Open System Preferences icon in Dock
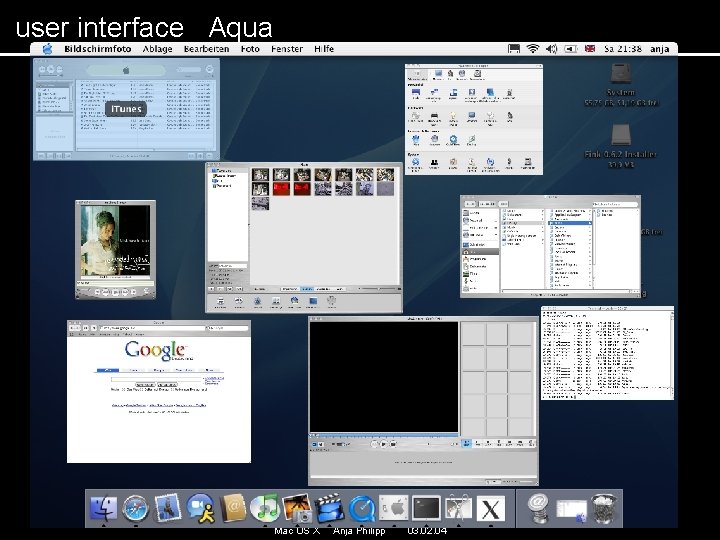The height and width of the screenshot is (540, 720). tap(394, 508)
